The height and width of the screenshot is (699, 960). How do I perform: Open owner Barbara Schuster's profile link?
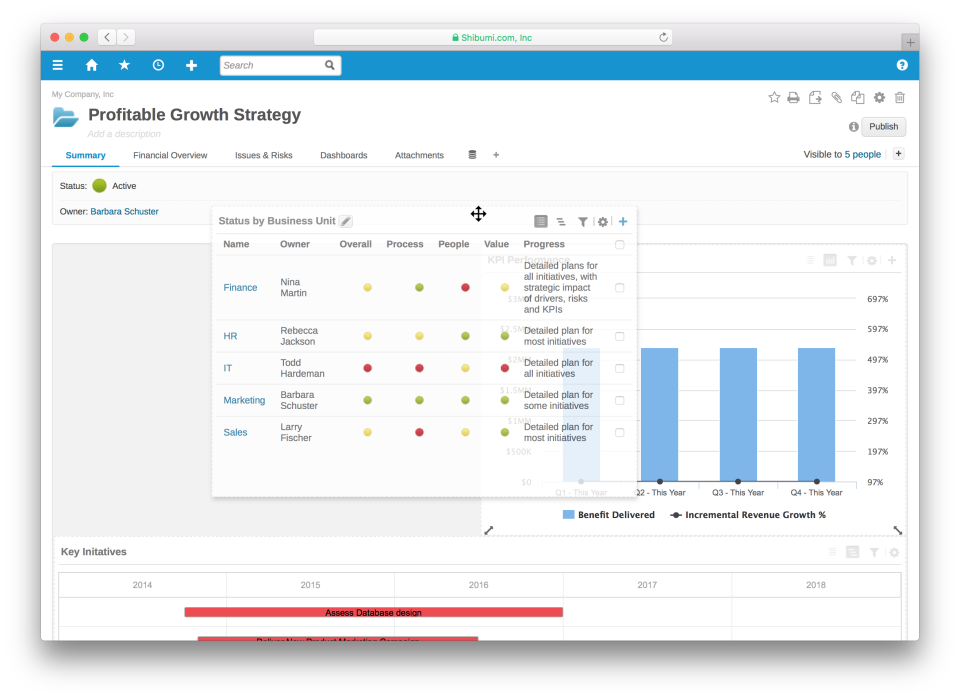(124, 211)
